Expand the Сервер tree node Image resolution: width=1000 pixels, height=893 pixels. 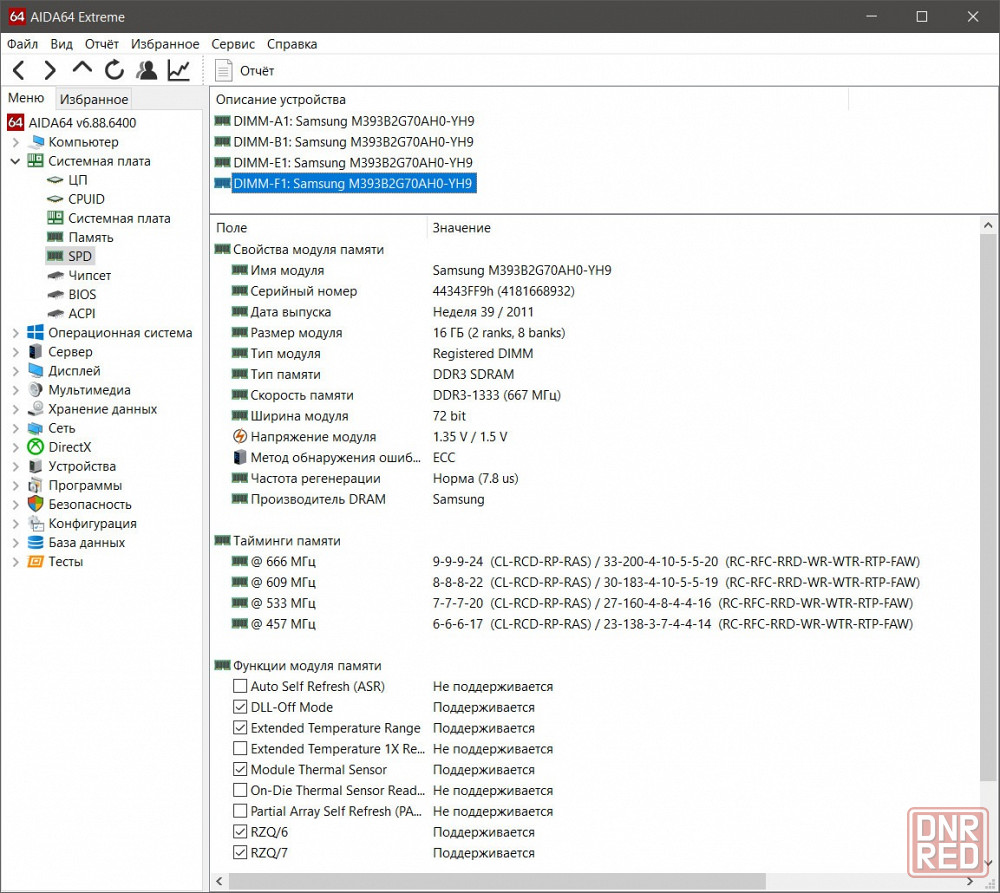pyautogui.click(x=16, y=352)
